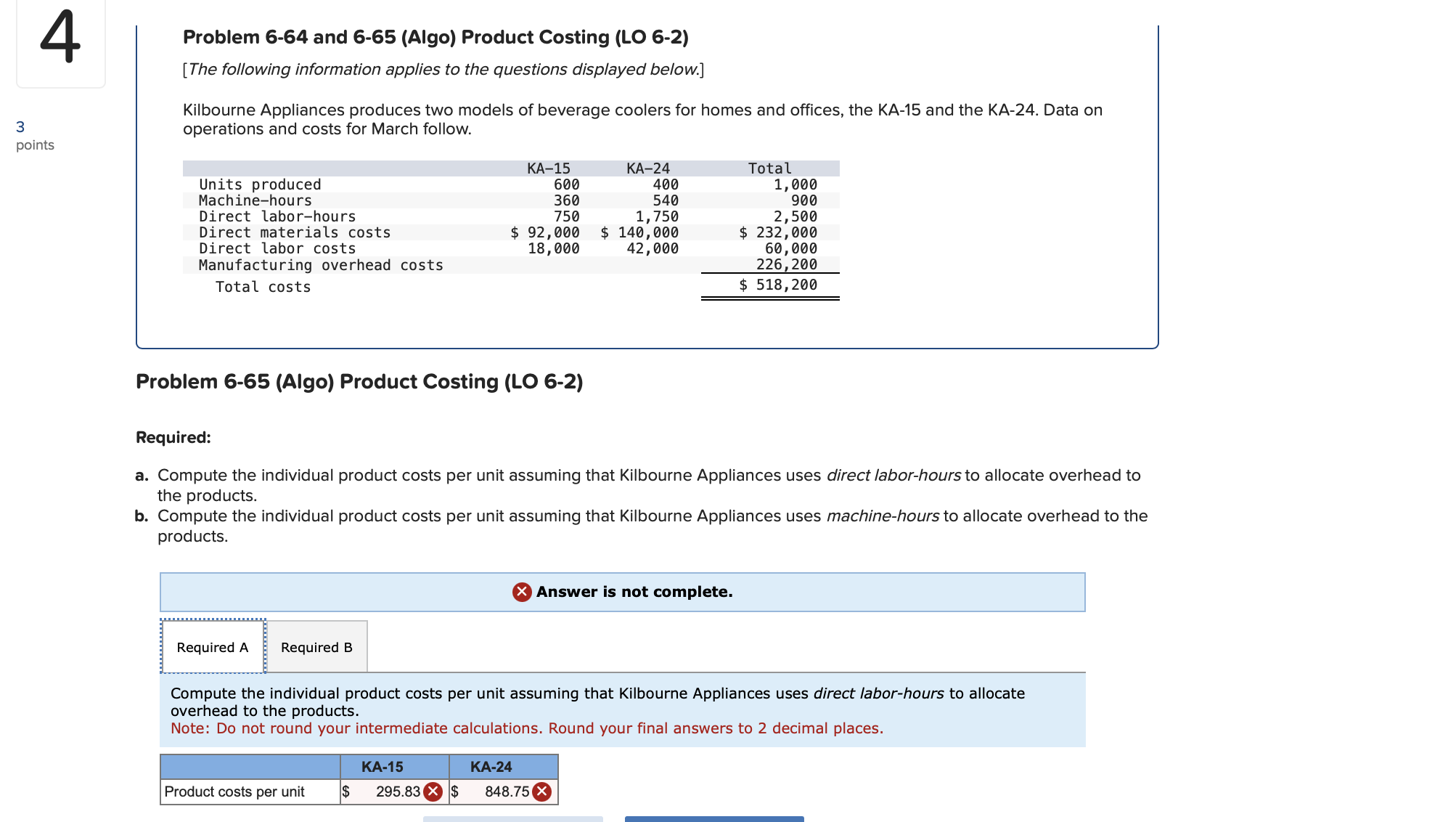Click the red X beside KA-24 answer 848.75
Screen dimensions: 1456x822
pos(541,792)
